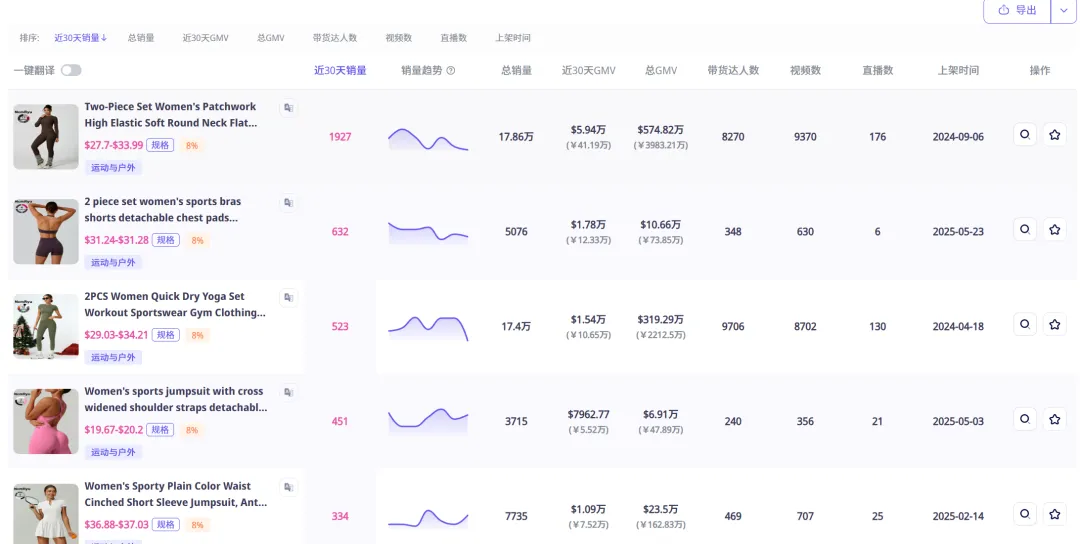This screenshot has height=544, width=1080.
Task: Click the 2025-05-23 listing date
Action: tap(958, 232)
